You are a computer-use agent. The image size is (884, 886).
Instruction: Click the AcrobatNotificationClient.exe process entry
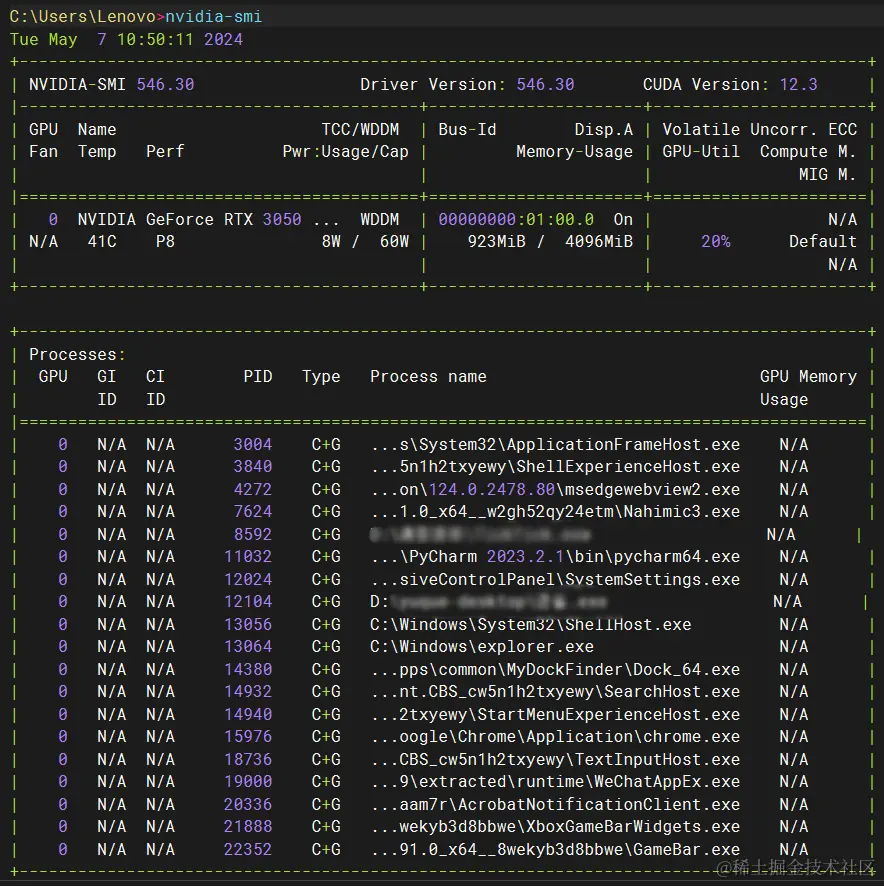556,805
